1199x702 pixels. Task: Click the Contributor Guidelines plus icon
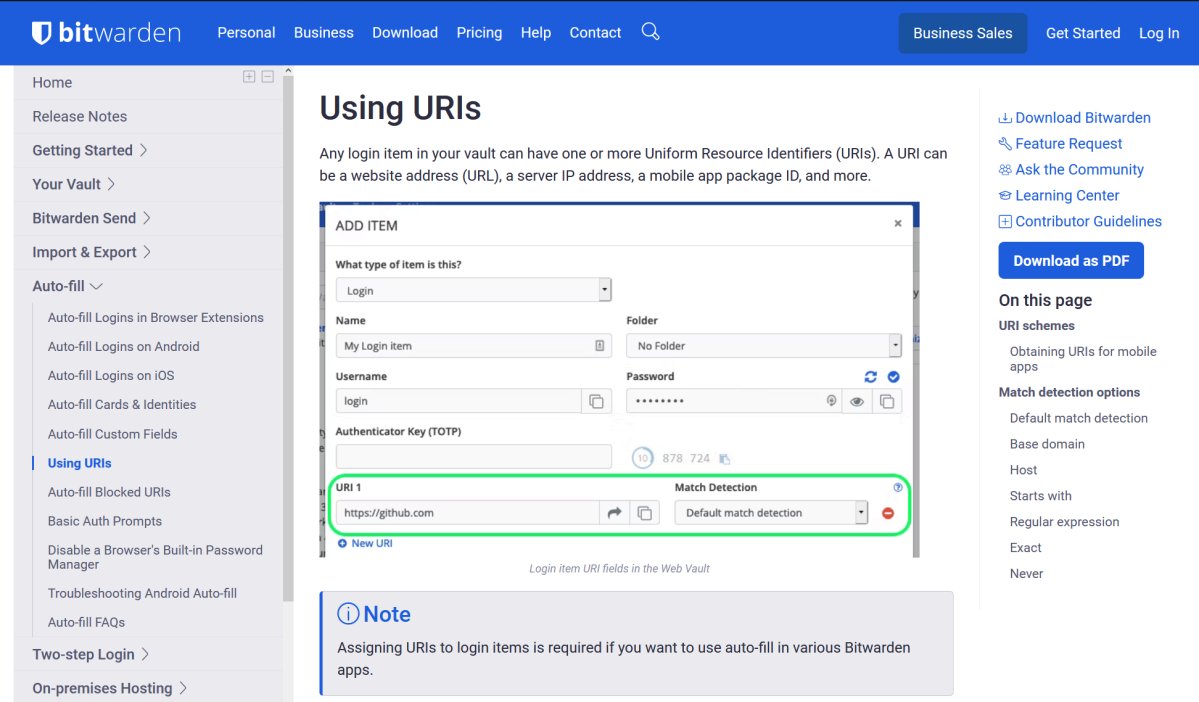pyautogui.click(x=1005, y=222)
